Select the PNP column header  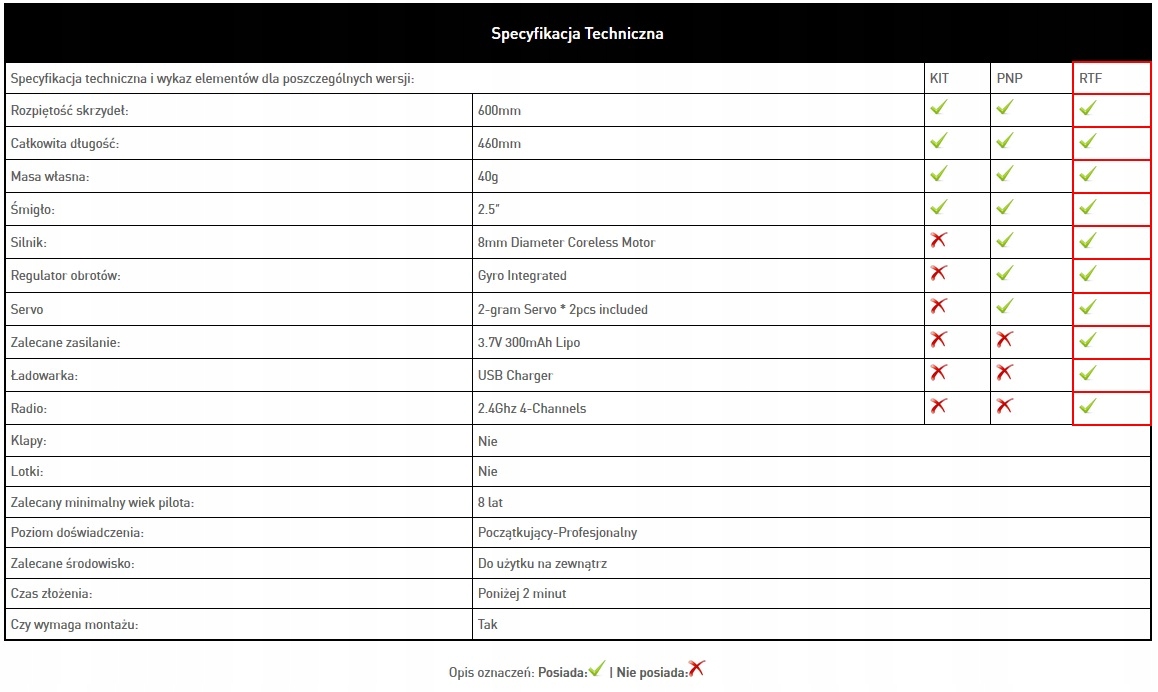[x=1009, y=79]
